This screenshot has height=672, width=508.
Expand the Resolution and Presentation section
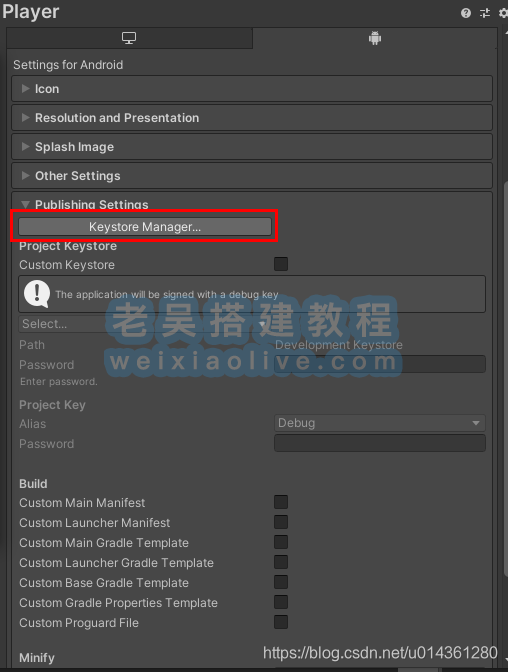click(x=252, y=118)
